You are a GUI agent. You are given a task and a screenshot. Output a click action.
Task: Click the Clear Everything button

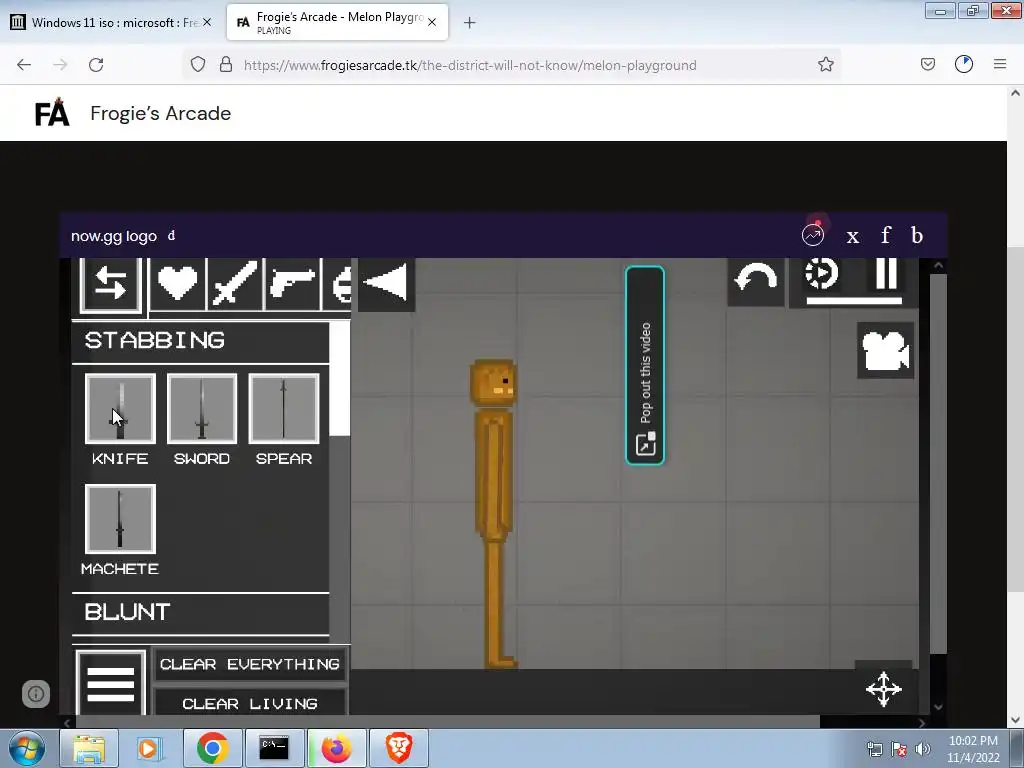249,665
